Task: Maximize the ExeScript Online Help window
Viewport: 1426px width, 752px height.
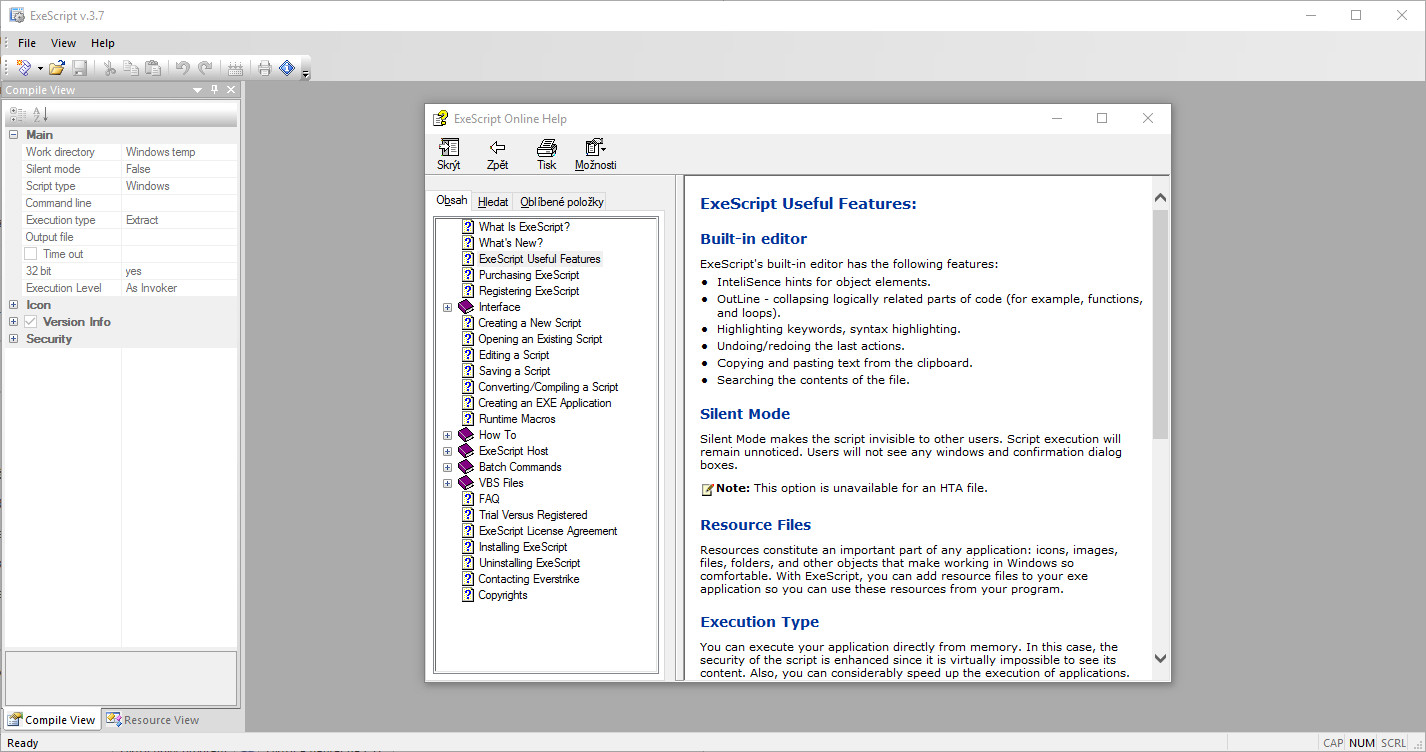Action: [x=1102, y=118]
